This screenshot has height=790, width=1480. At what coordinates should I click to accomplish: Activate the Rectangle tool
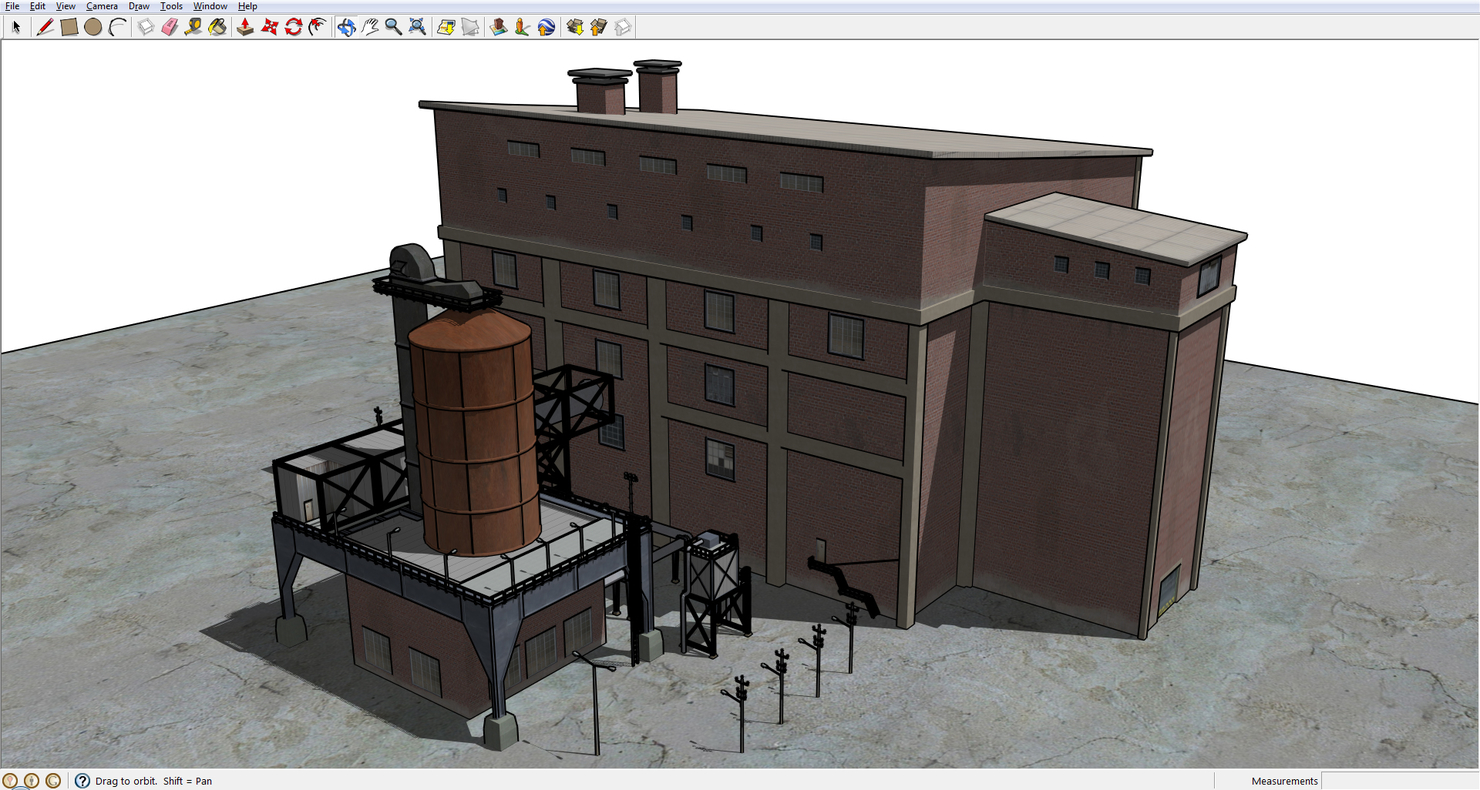pos(68,27)
